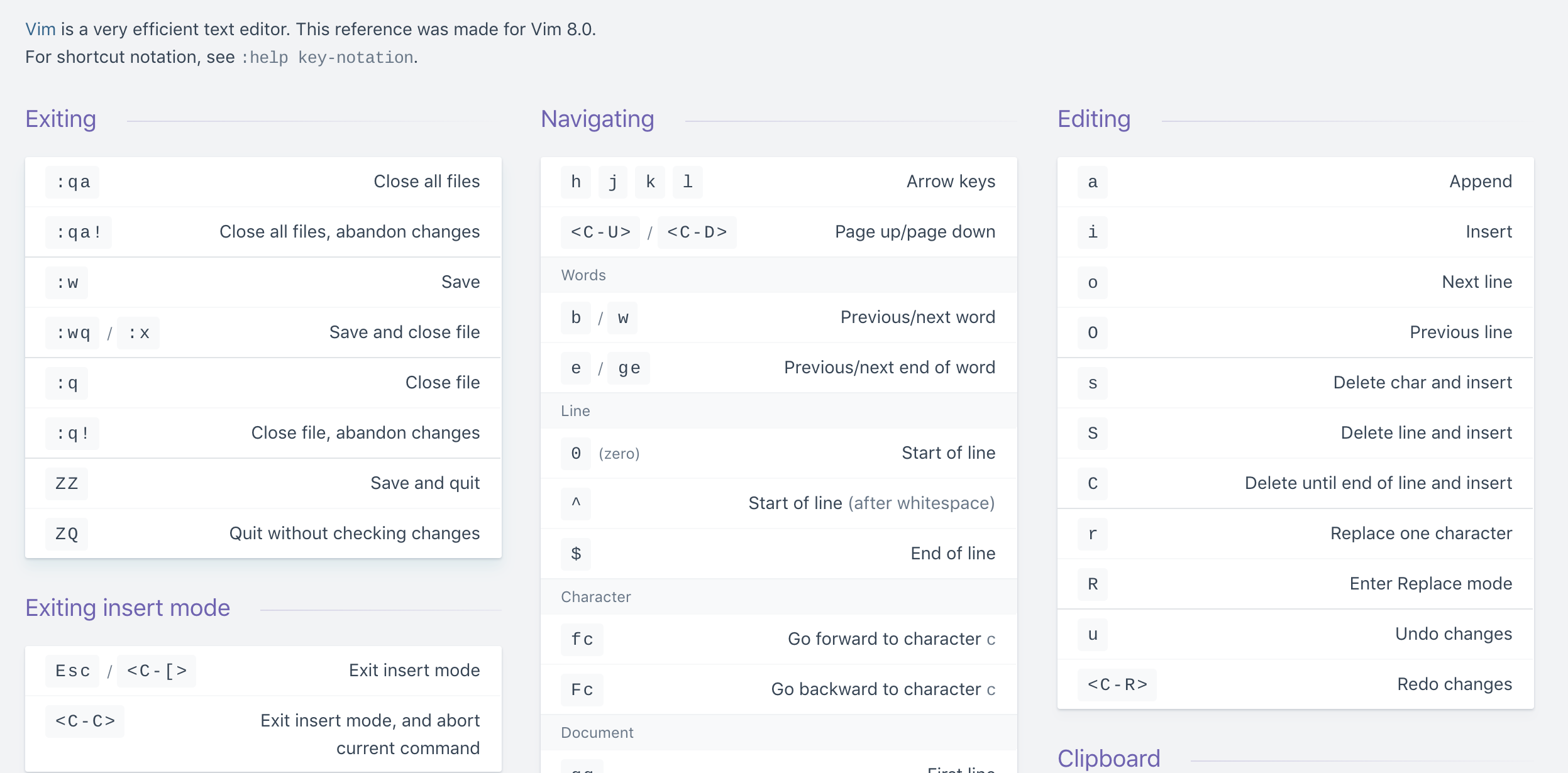Screen dimensions: 1568x773
Task: Click the fc forward character key
Action: point(582,640)
